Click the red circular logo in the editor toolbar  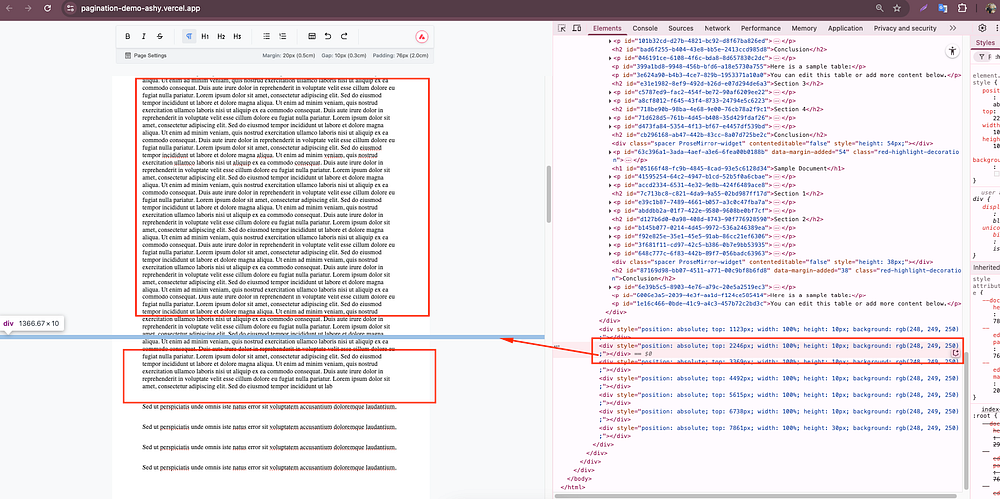422,36
